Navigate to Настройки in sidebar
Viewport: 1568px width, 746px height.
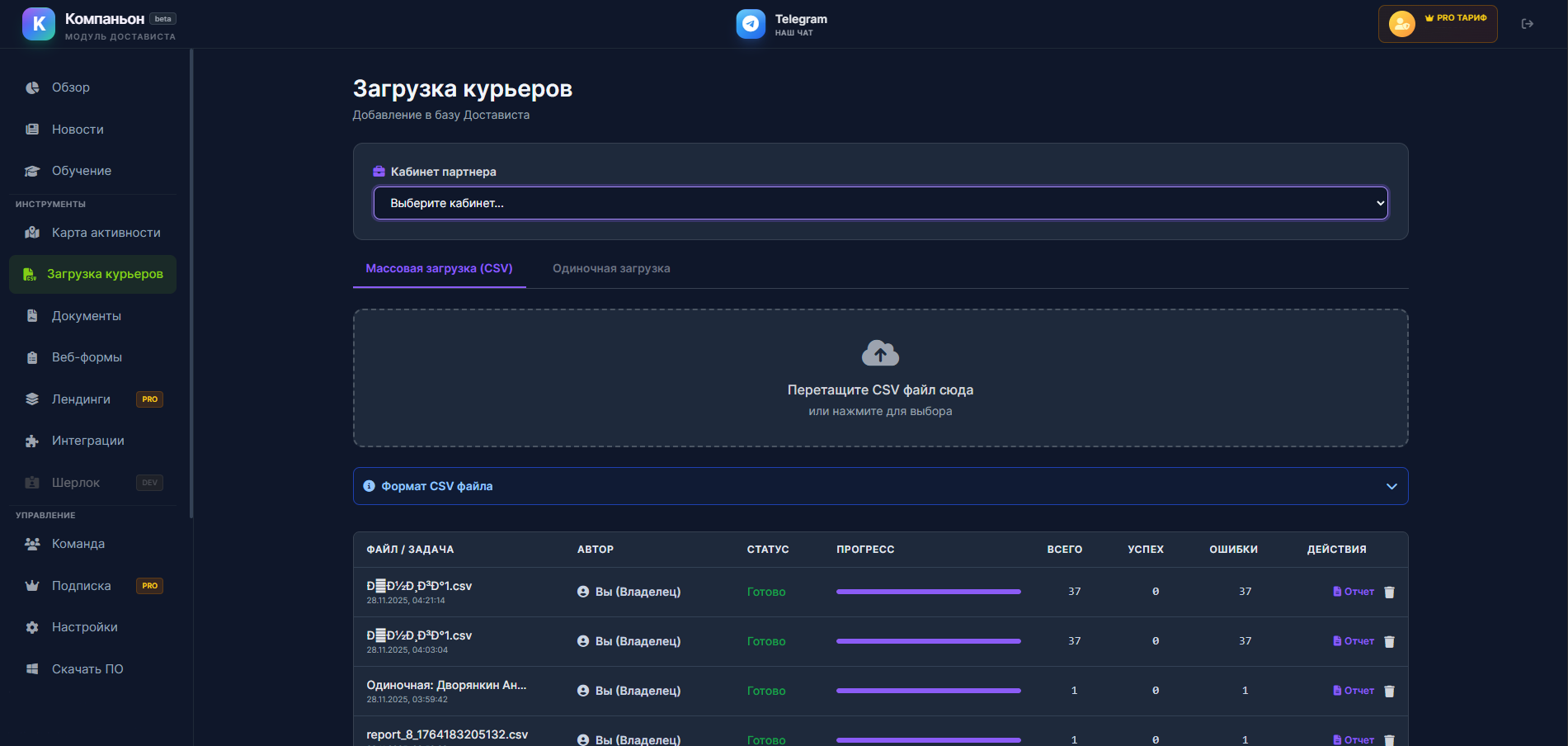coord(84,627)
